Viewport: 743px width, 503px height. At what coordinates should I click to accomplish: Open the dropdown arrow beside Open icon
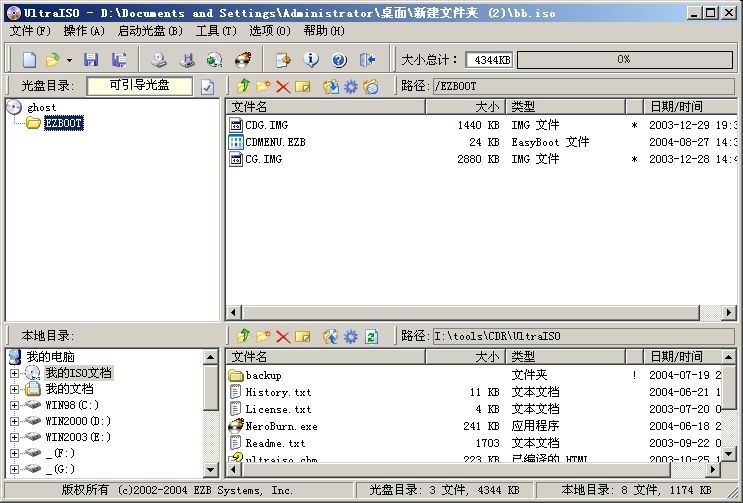(69, 60)
